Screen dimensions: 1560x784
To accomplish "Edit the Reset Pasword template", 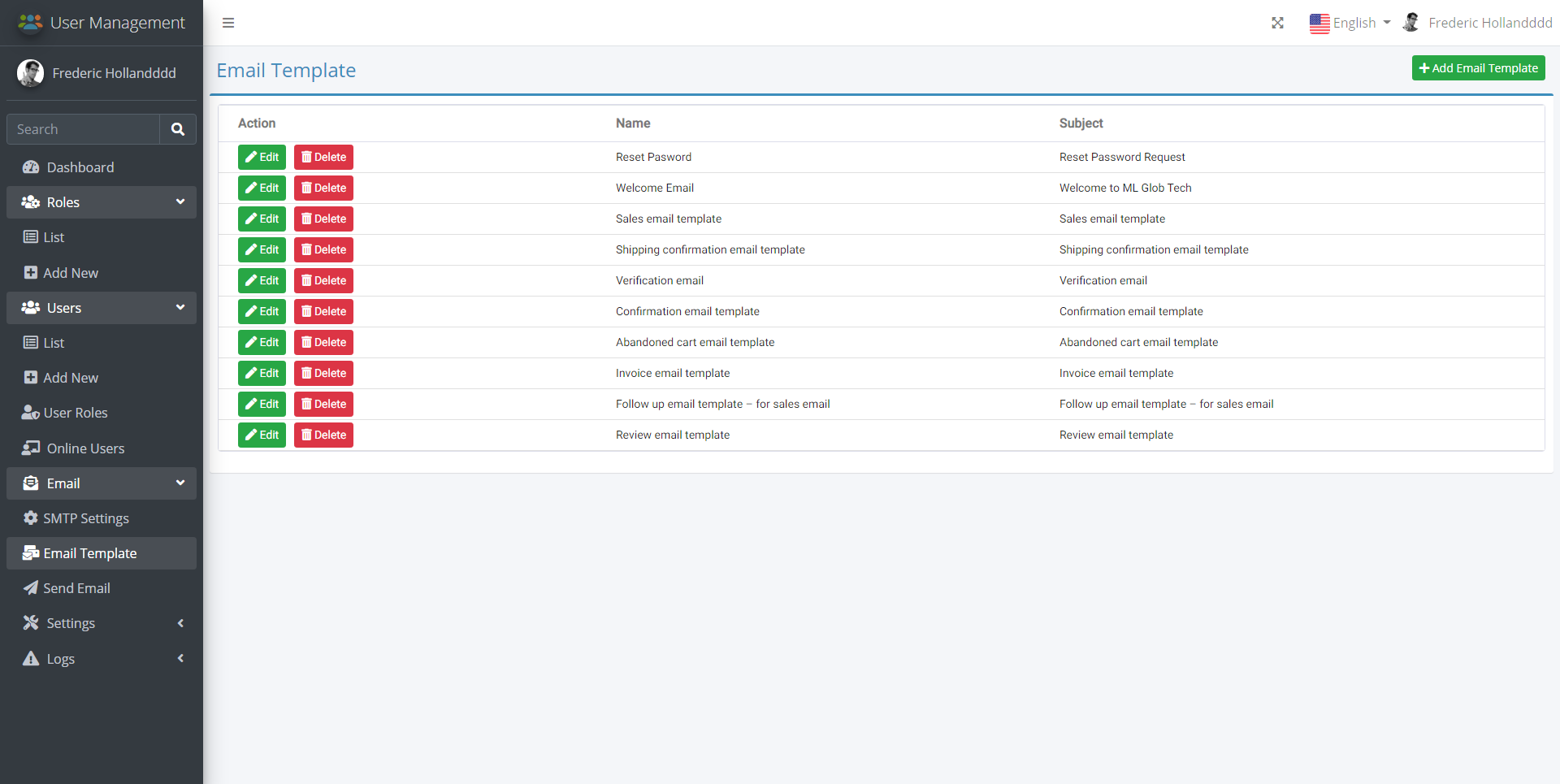I will [262, 157].
